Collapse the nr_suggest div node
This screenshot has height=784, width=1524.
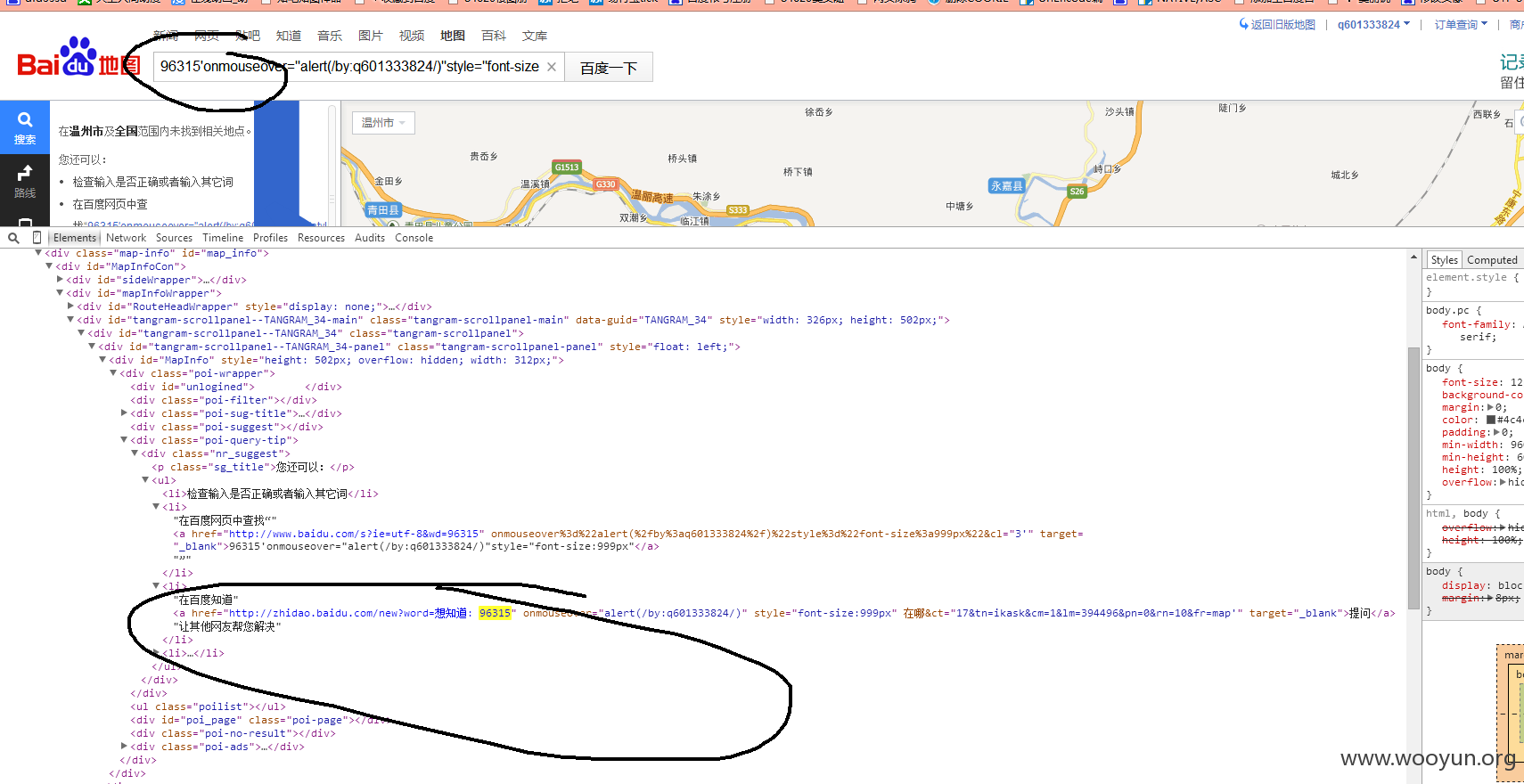pos(135,453)
